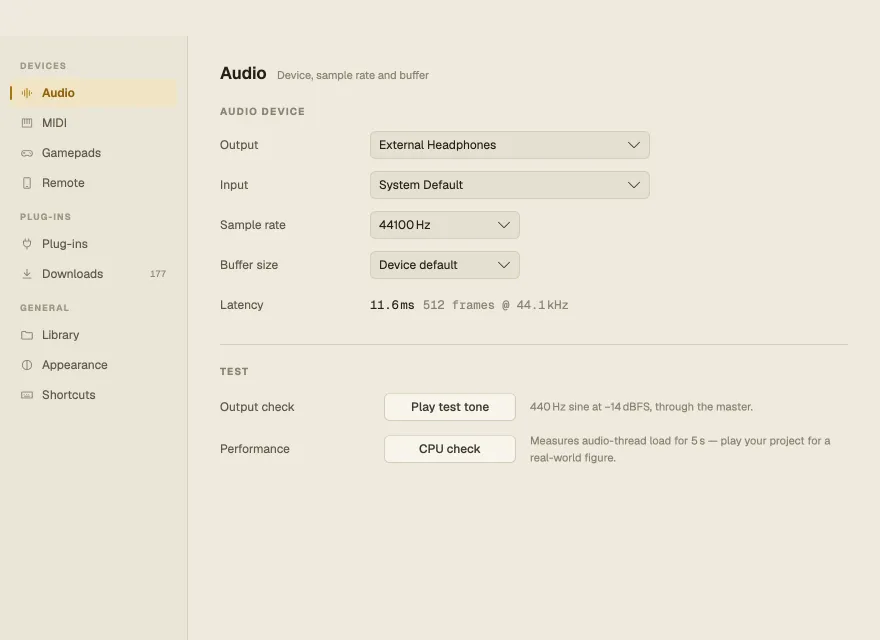Click the 11.6ms latency value
The height and width of the screenshot is (640, 880).
coord(392,305)
